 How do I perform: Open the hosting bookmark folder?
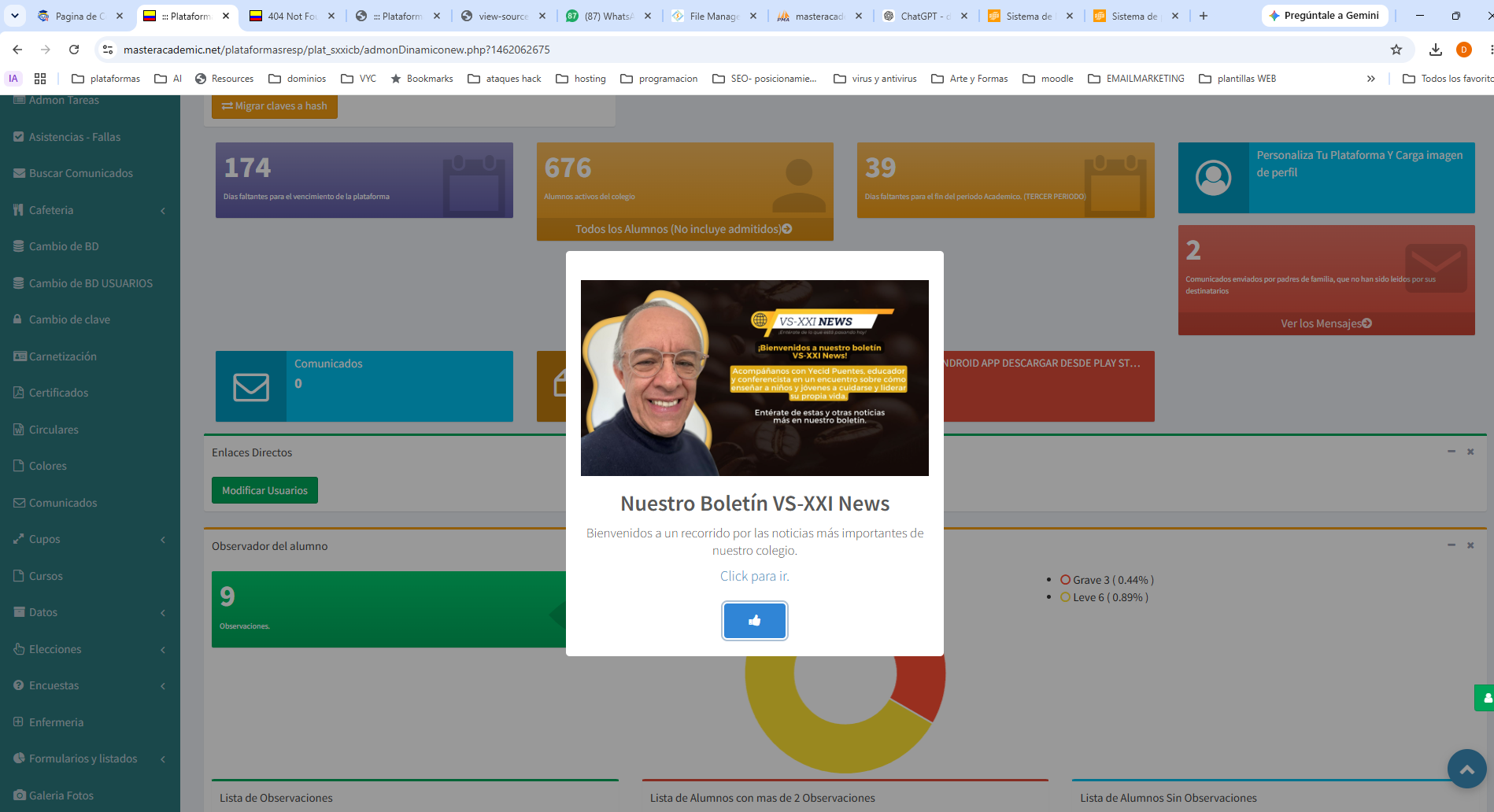tap(581, 79)
